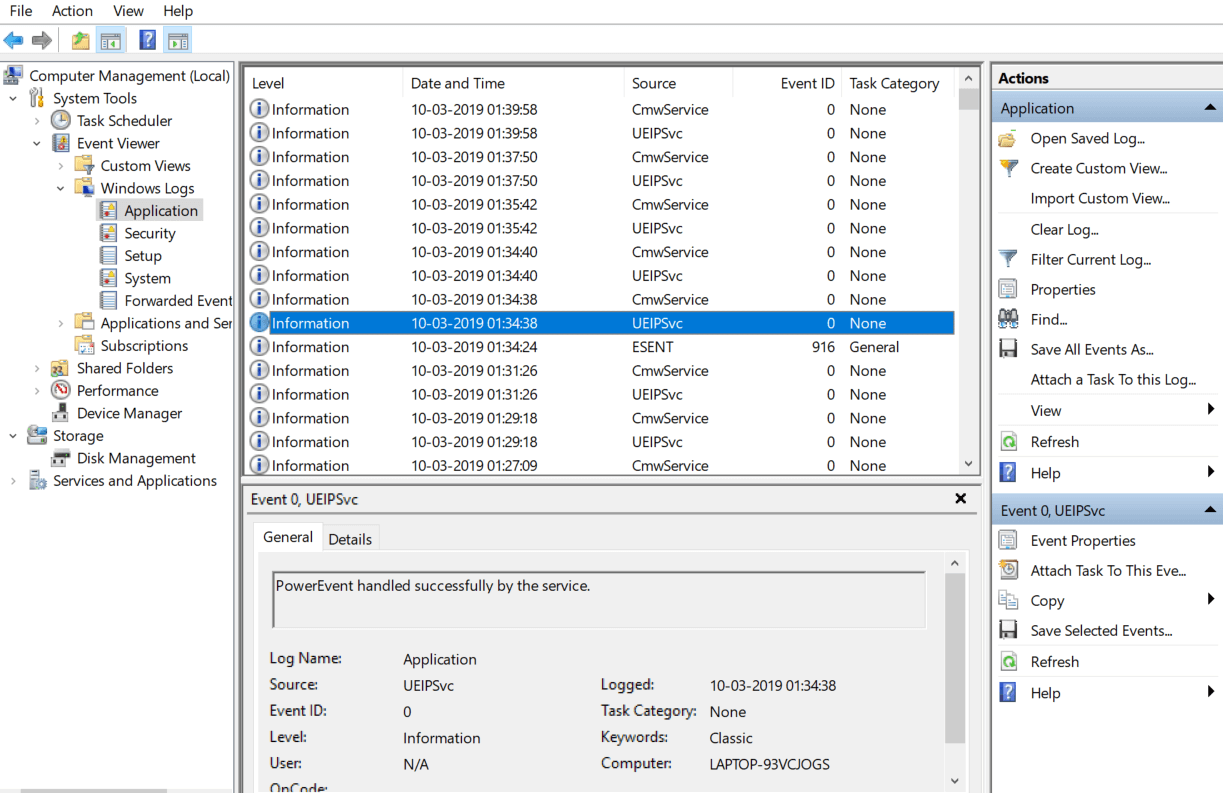The width and height of the screenshot is (1223, 793).
Task: Click Clear Log... in Actions pane
Action: pos(1064,229)
